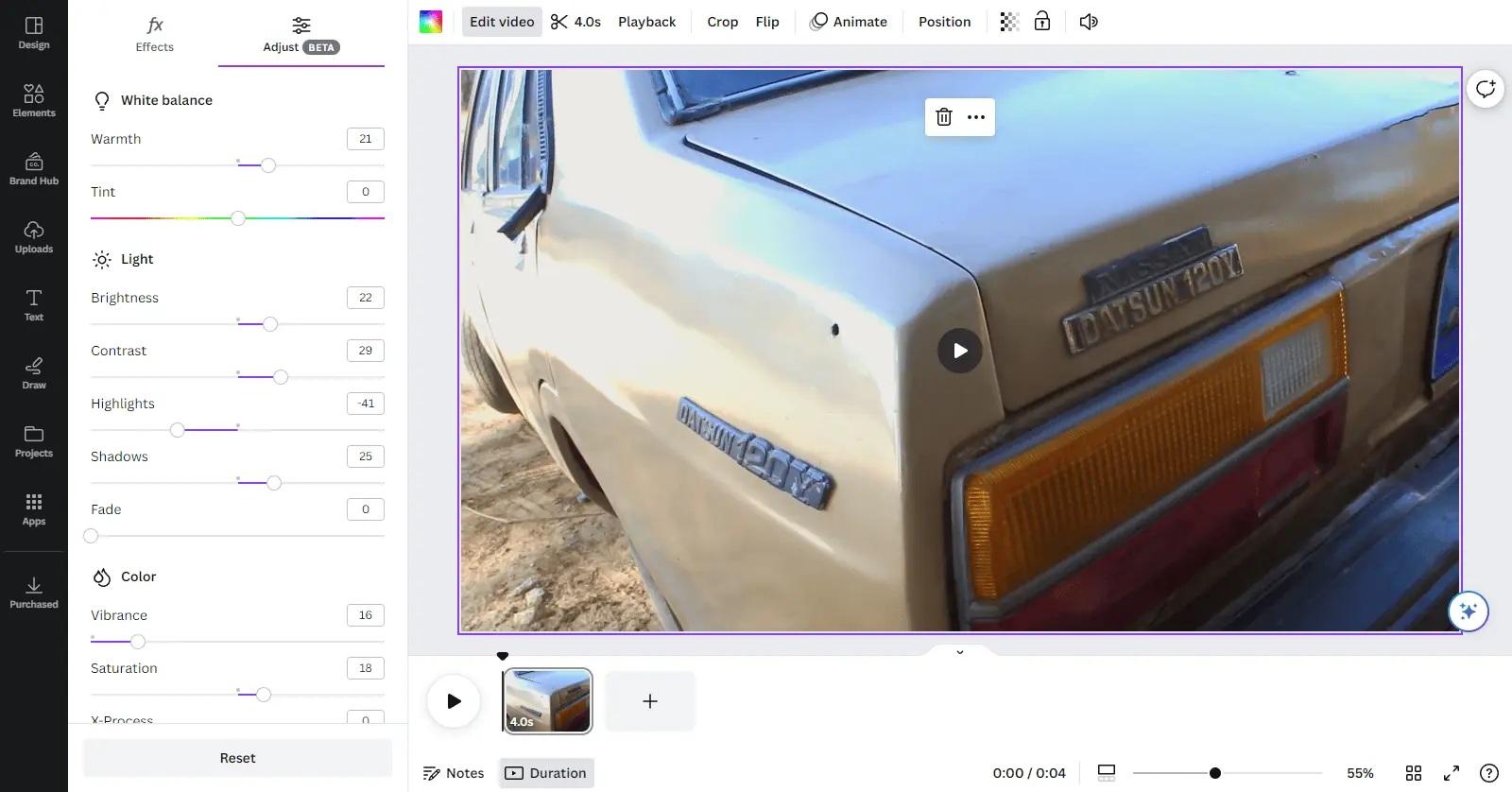Click Edit video in toolbar
The height and width of the screenshot is (792, 1512).
point(502,22)
